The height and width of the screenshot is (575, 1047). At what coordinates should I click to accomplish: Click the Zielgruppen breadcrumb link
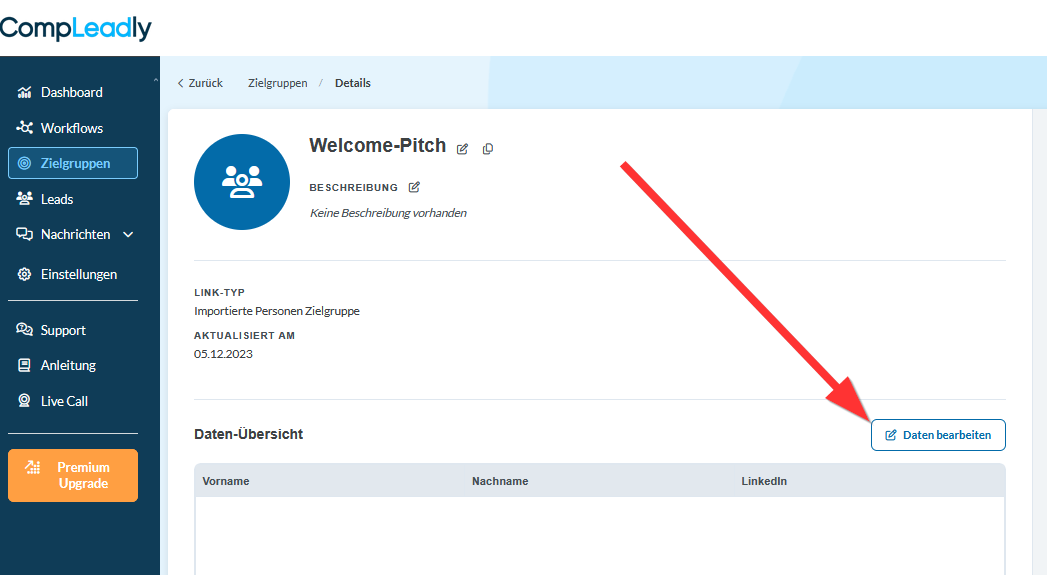coord(278,83)
